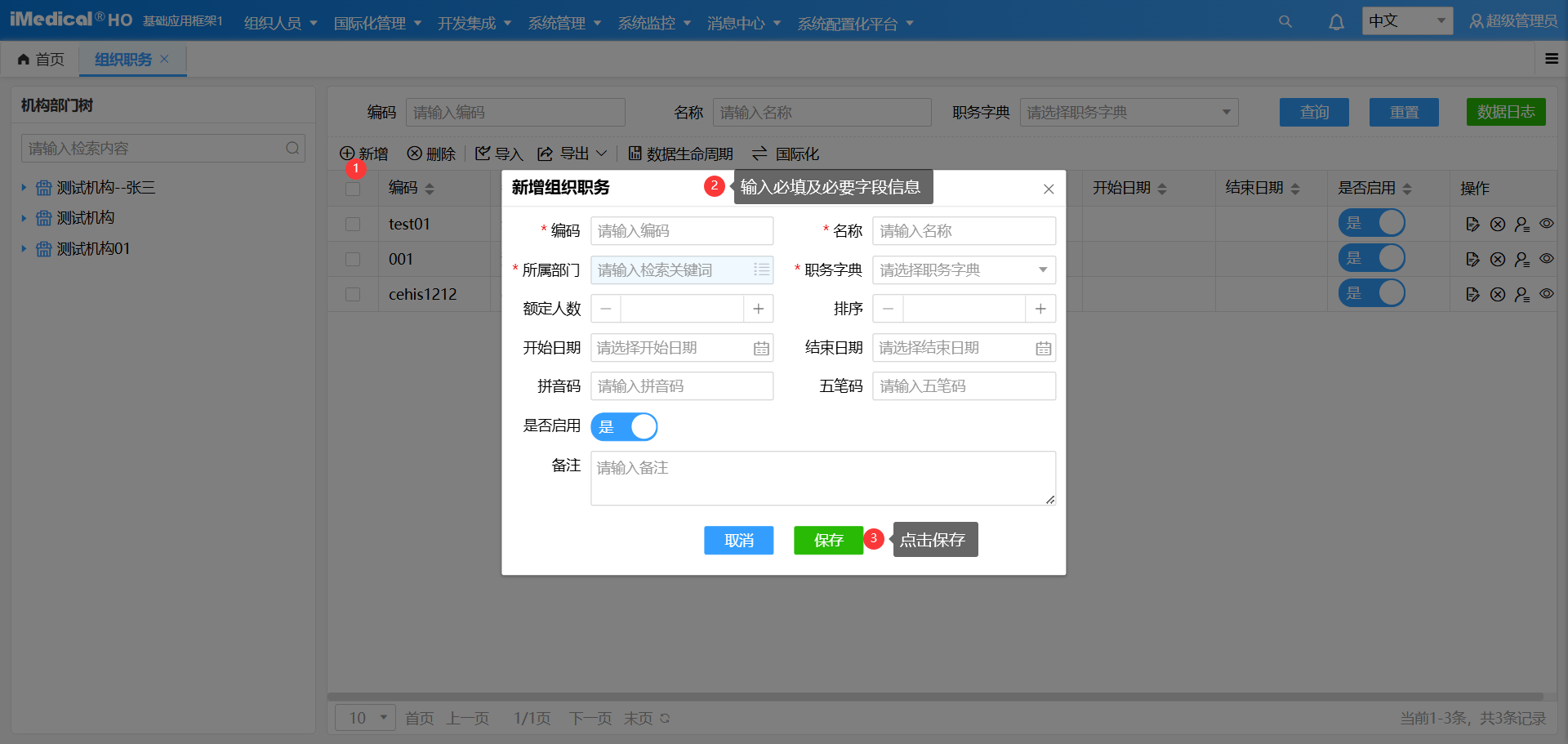Click the 导入 toolbar button
Image resolution: width=1568 pixels, height=744 pixels.
(499, 154)
